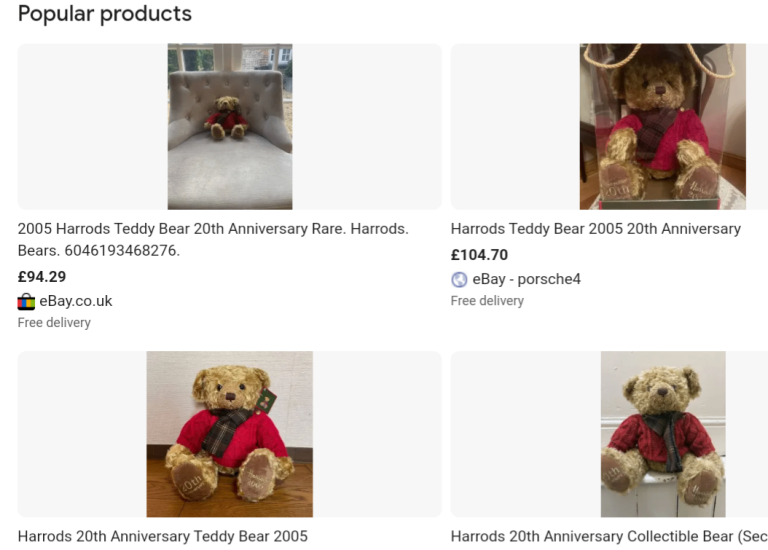Open '2005 Harrods Teddy Bear 20th Anniversary Rare' listing title
Screen dimensions: 768x550
click(x=213, y=239)
